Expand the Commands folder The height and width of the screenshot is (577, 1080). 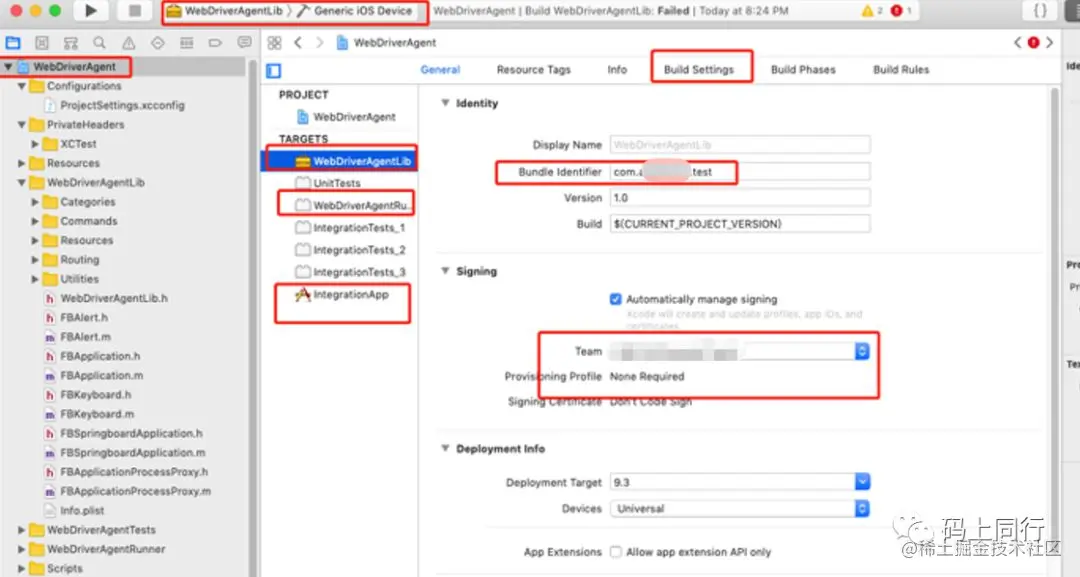(x=35, y=221)
